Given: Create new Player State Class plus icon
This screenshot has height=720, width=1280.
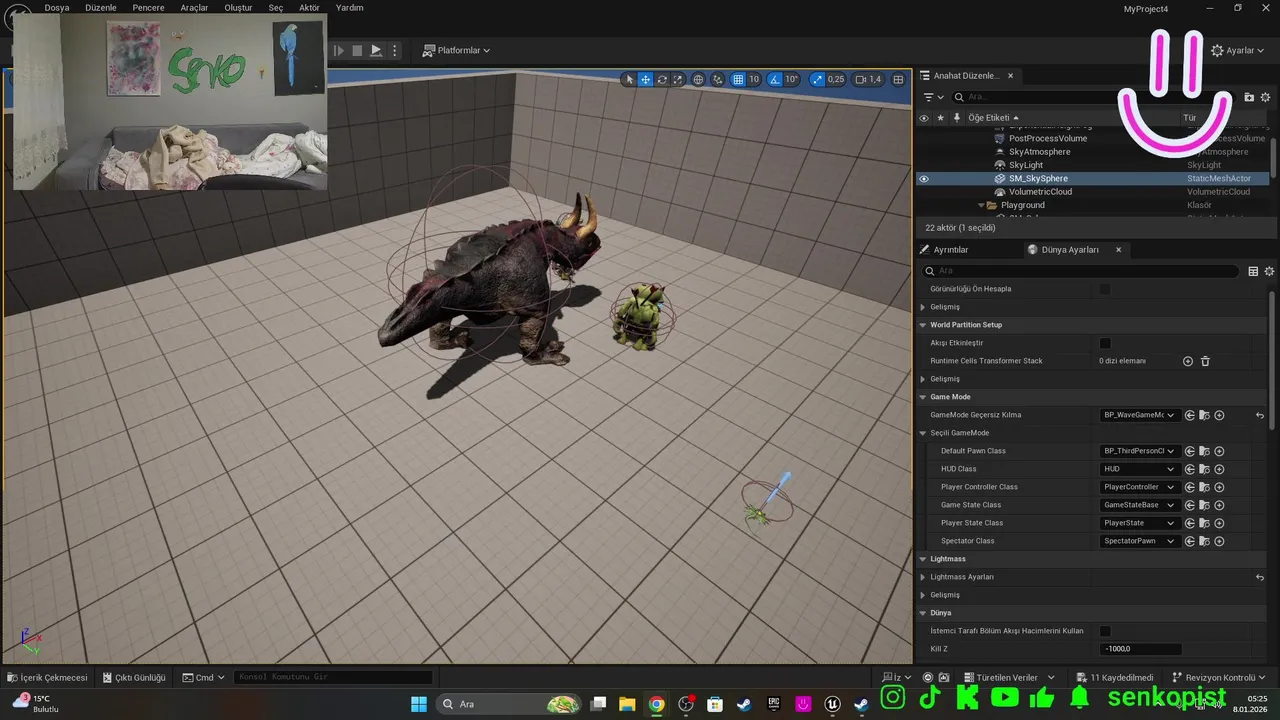Looking at the screenshot, I should [x=1219, y=523].
